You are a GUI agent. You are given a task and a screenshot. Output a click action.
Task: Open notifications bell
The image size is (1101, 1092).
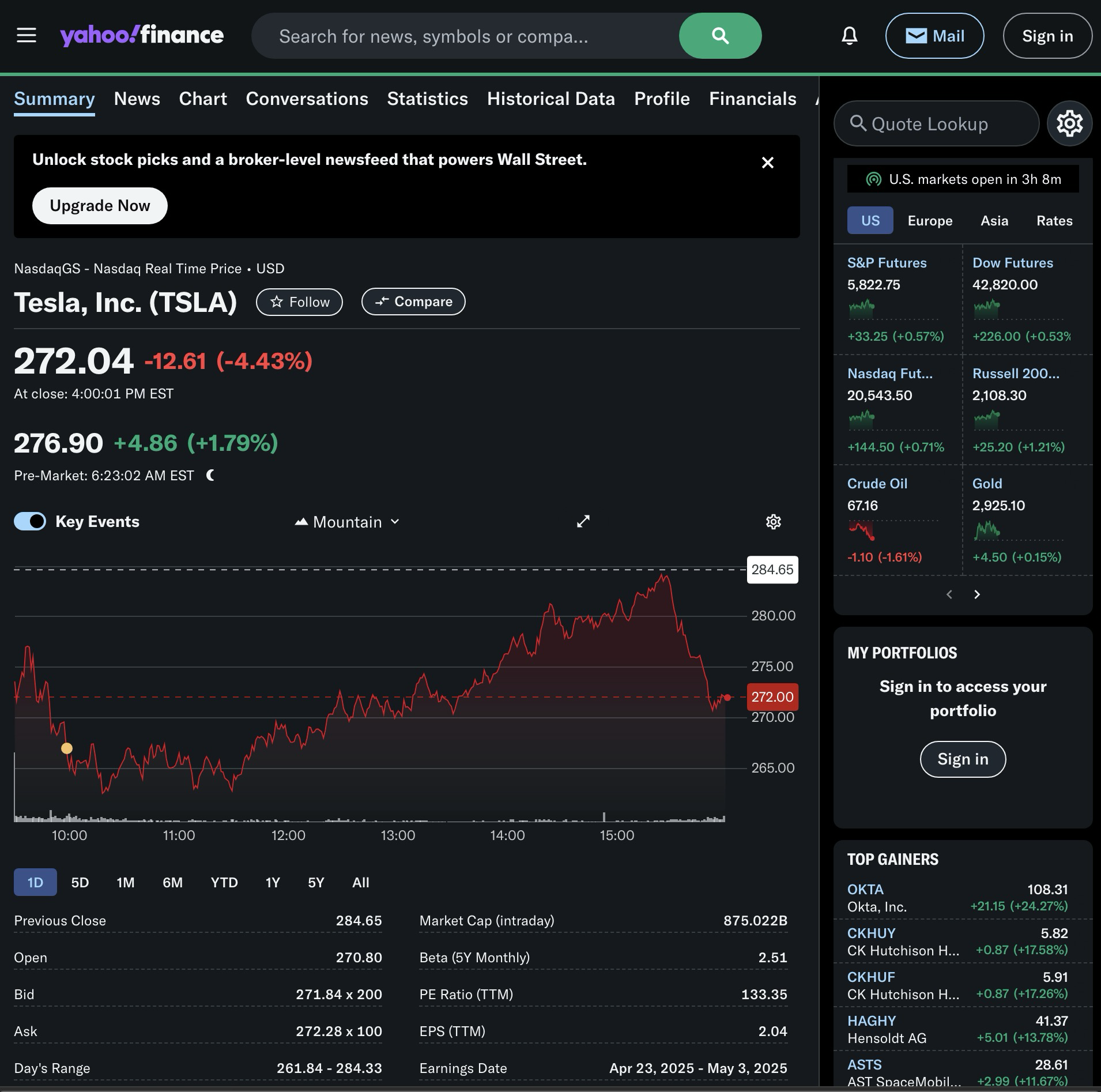[x=849, y=36]
